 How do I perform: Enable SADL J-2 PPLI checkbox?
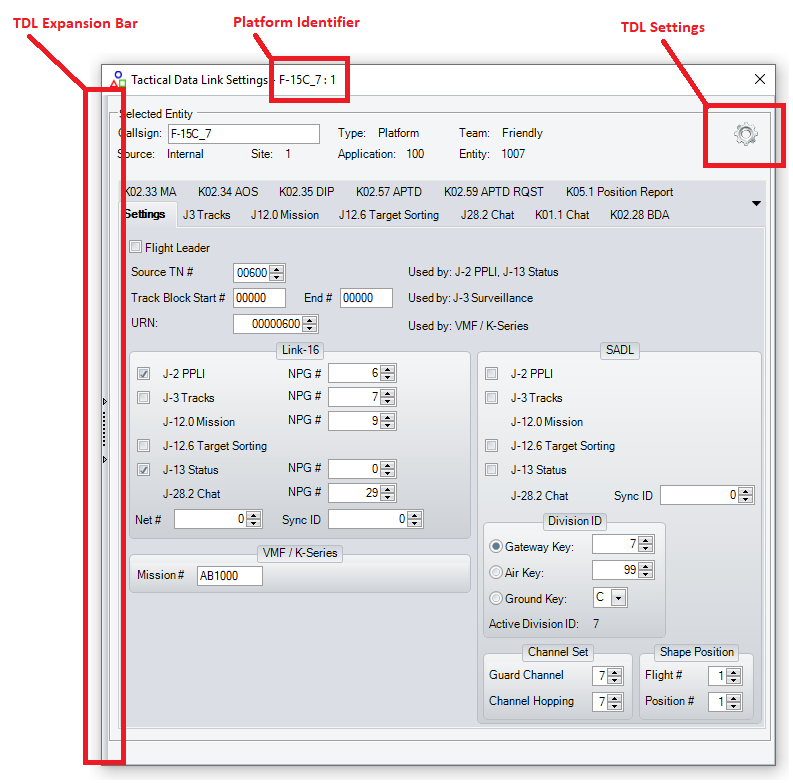491,373
